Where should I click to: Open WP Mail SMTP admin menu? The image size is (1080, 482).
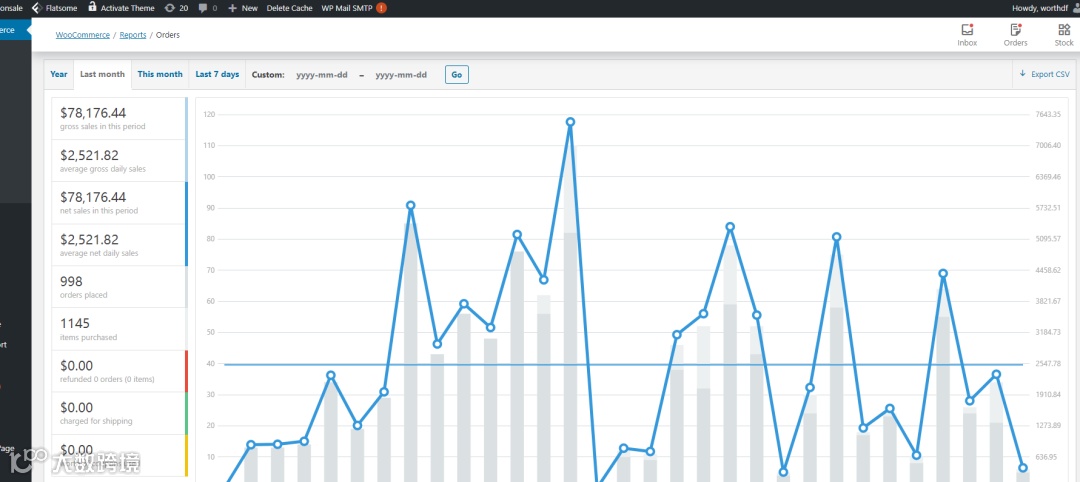click(x=354, y=8)
